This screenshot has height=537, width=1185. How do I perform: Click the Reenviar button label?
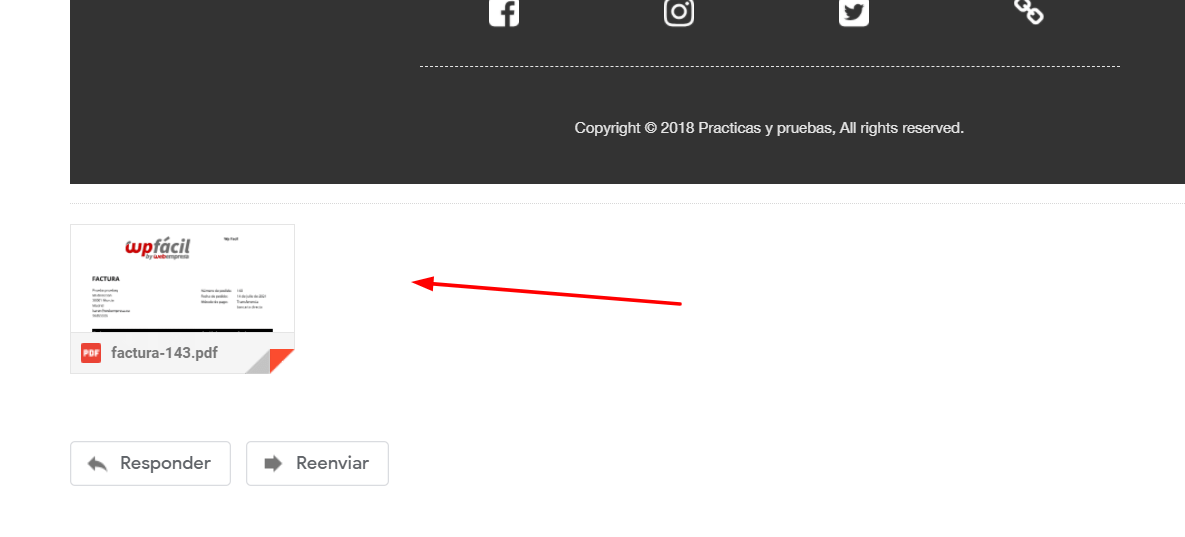click(333, 463)
